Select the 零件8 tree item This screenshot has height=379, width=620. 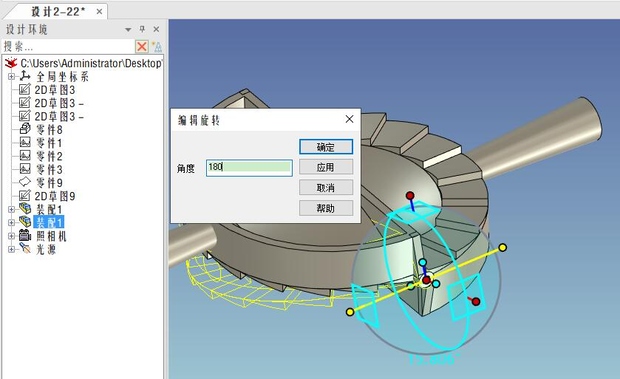tap(49, 130)
